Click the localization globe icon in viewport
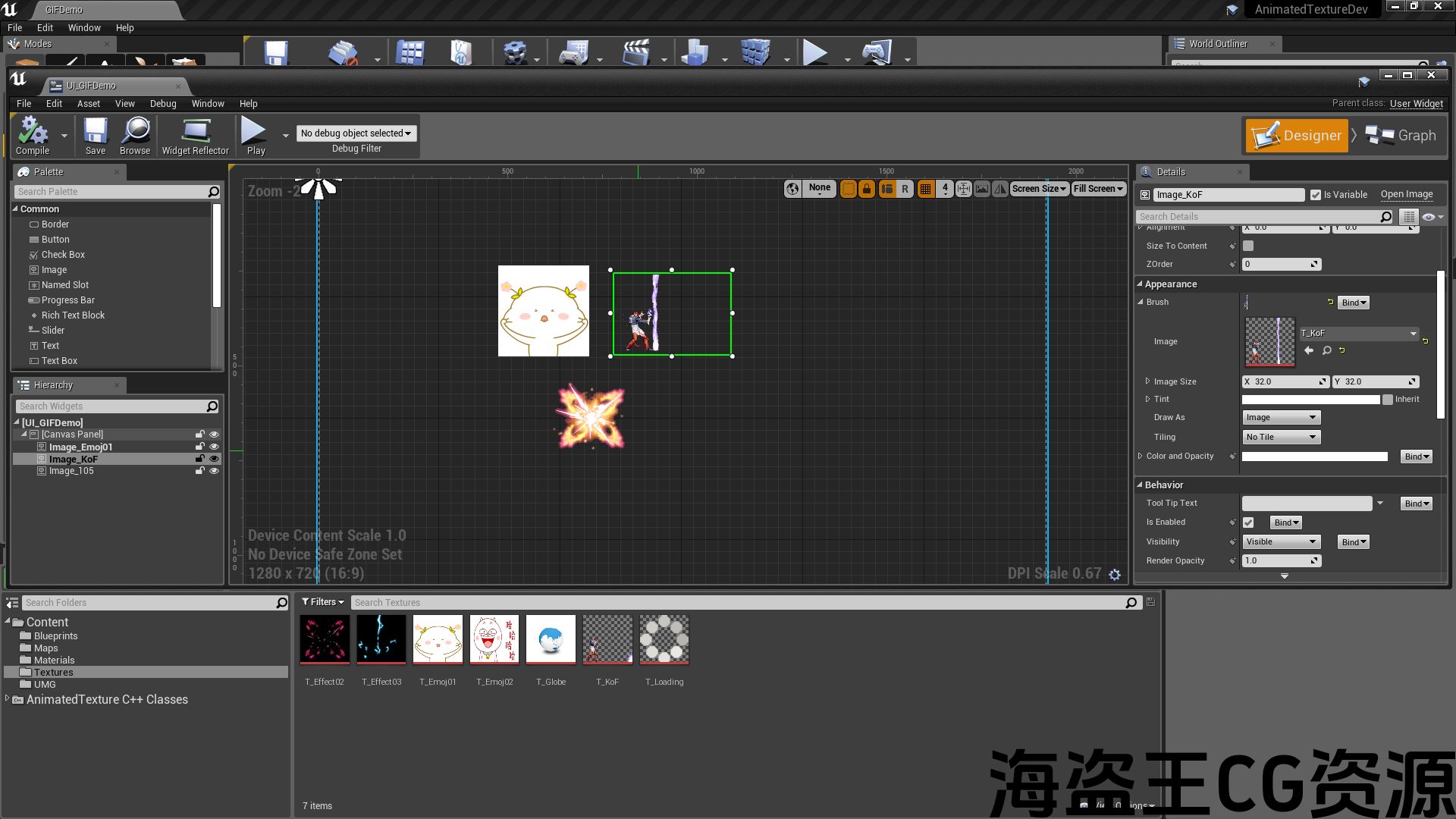 792,189
